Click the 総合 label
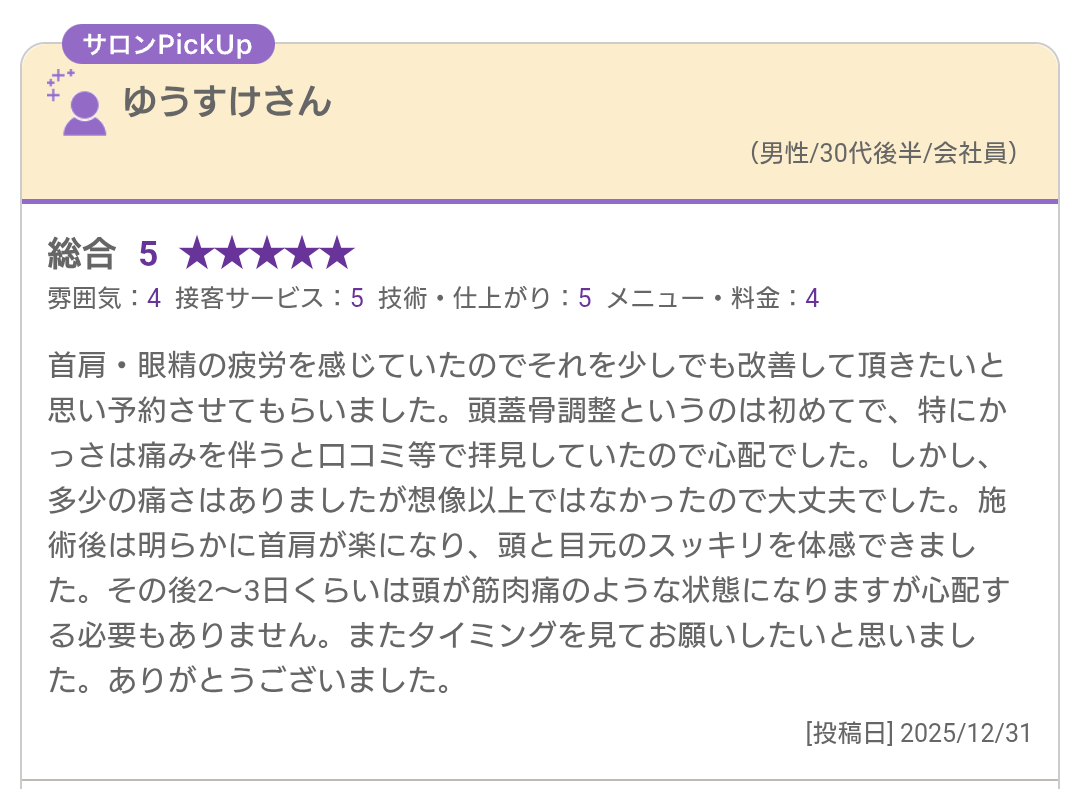The image size is (1080, 789). tap(82, 254)
